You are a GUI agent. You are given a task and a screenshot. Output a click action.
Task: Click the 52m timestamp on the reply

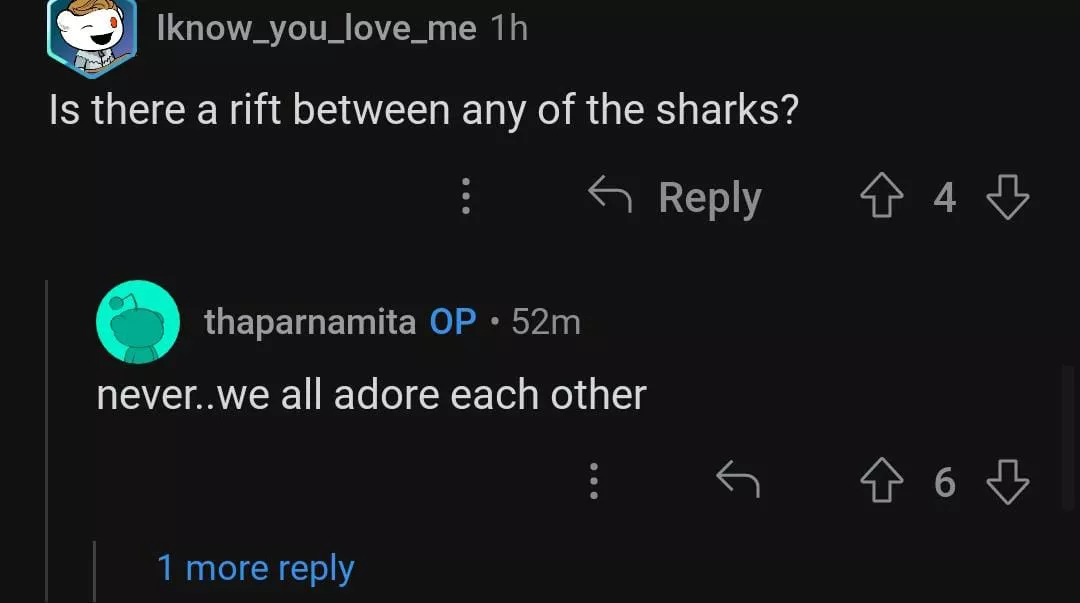[545, 322]
